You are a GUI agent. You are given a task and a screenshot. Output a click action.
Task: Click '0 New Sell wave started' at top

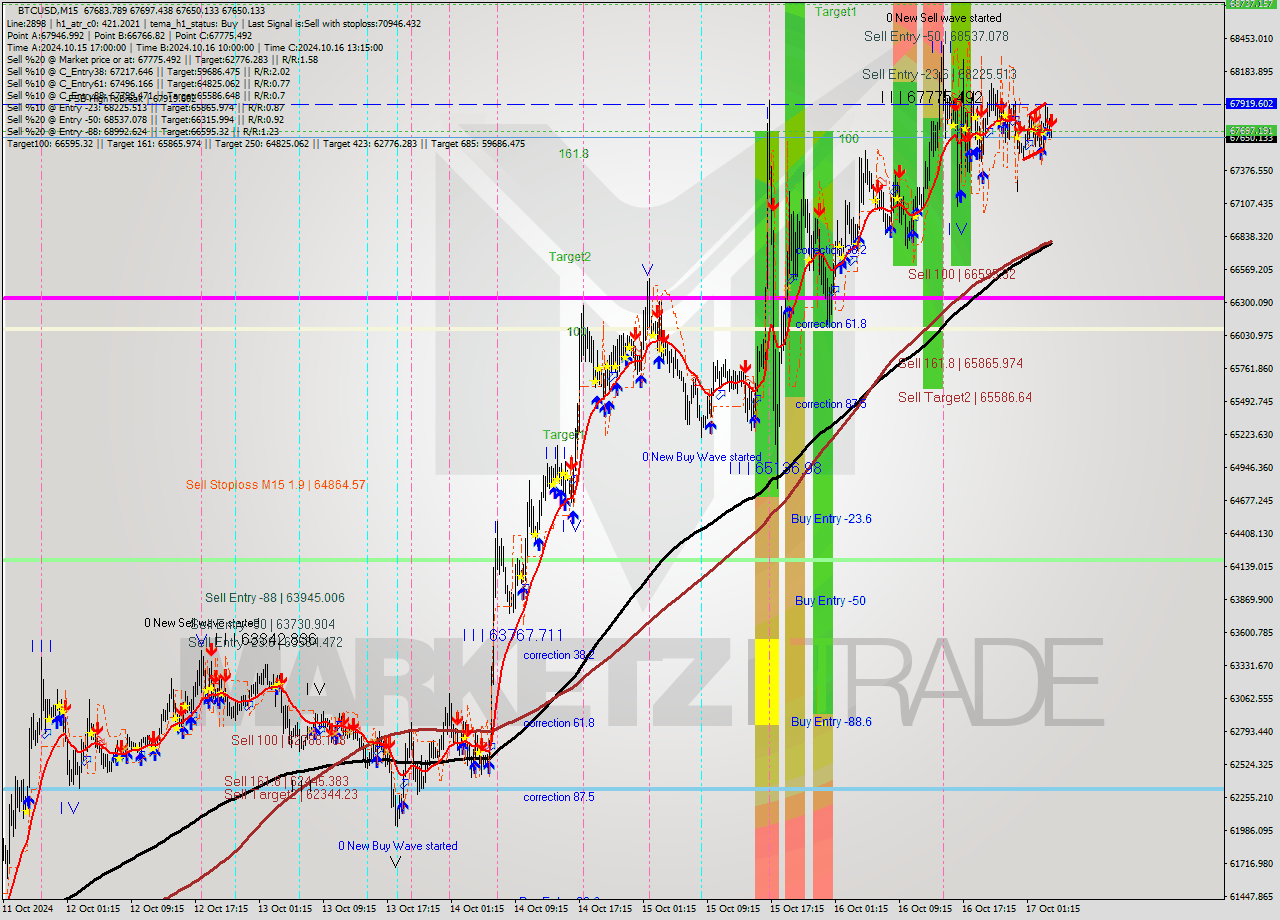click(x=944, y=18)
